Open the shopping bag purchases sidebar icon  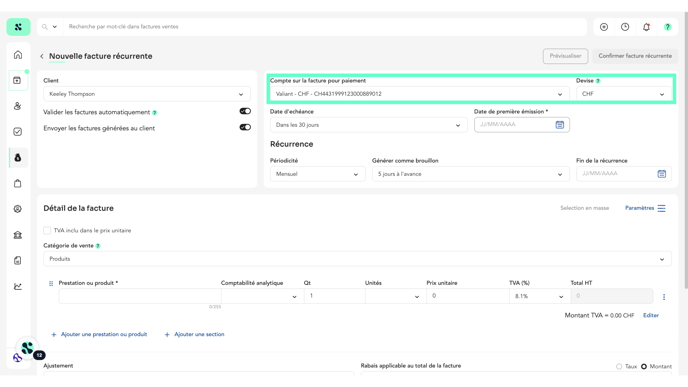point(18,183)
